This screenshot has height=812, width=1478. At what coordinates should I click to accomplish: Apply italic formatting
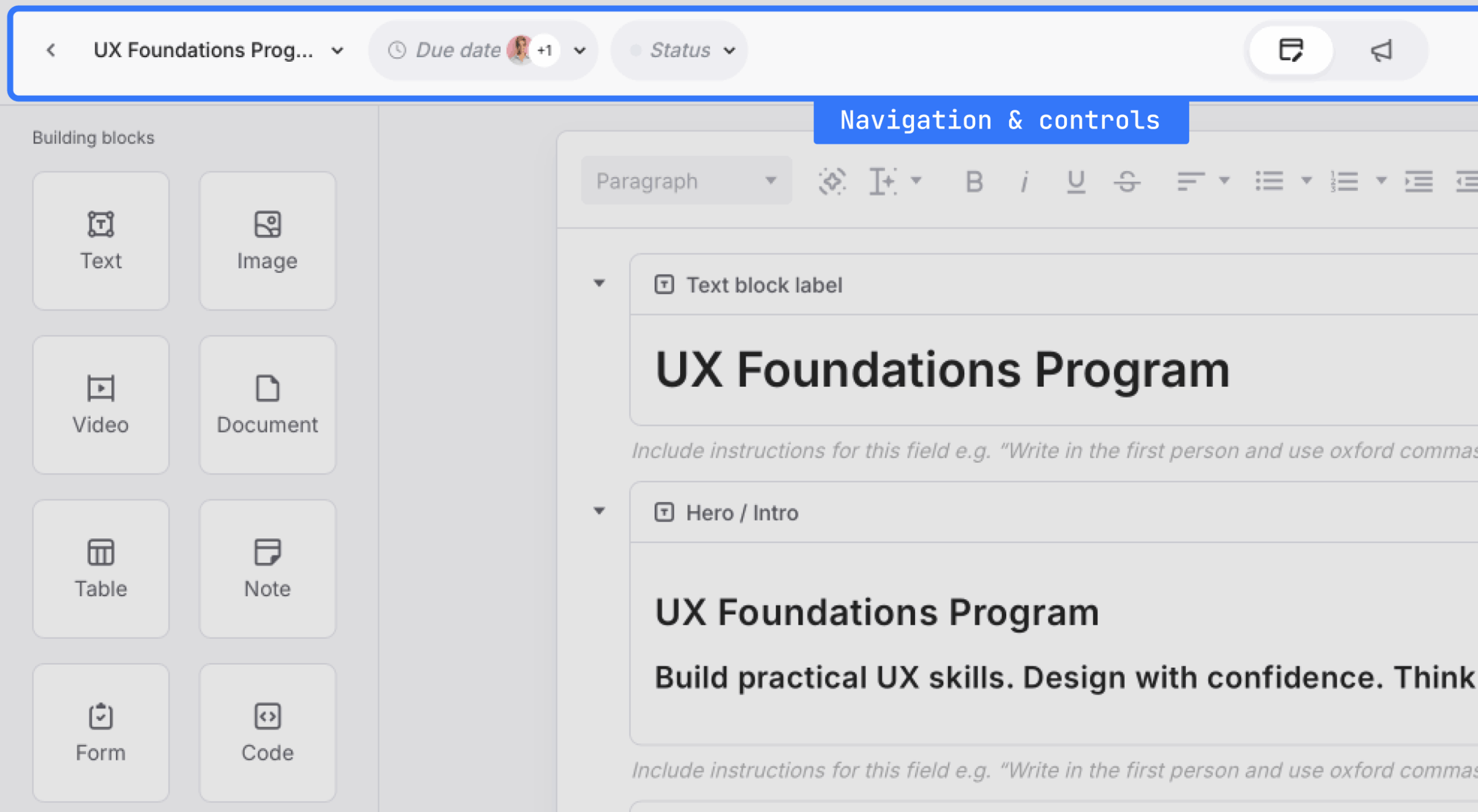pyautogui.click(x=1025, y=181)
